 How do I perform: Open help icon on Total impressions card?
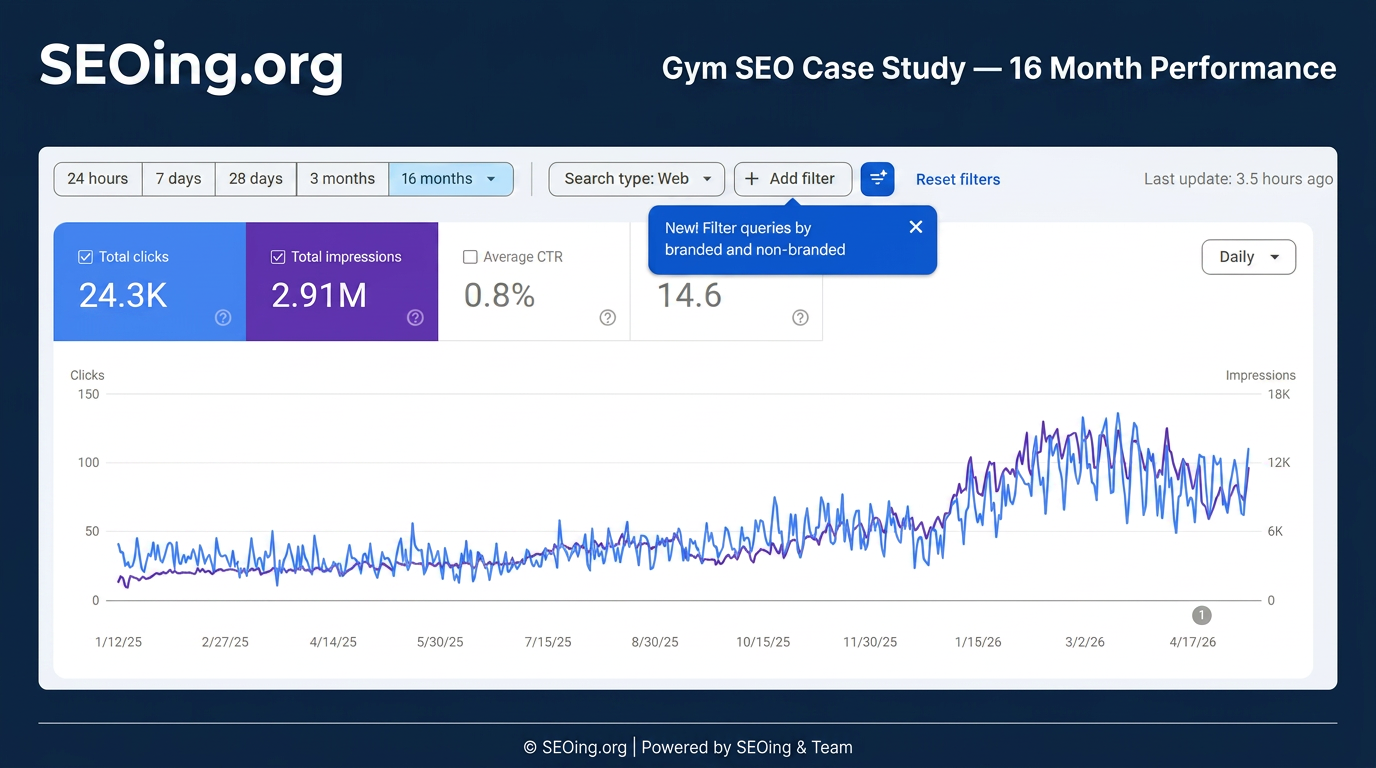pyautogui.click(x=415, y=317)
